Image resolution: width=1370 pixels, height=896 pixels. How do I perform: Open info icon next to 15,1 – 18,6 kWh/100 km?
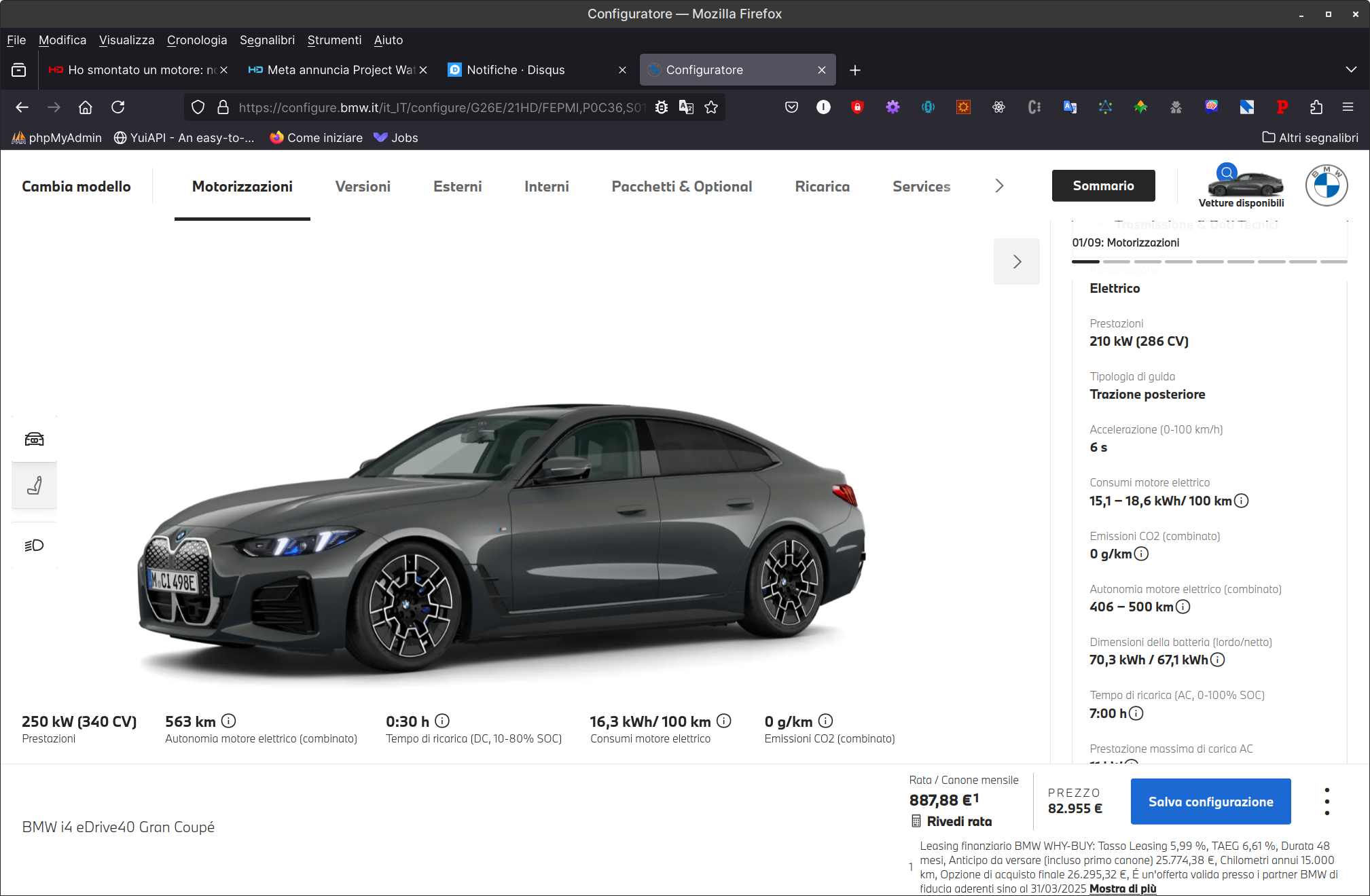point(1241,501)
